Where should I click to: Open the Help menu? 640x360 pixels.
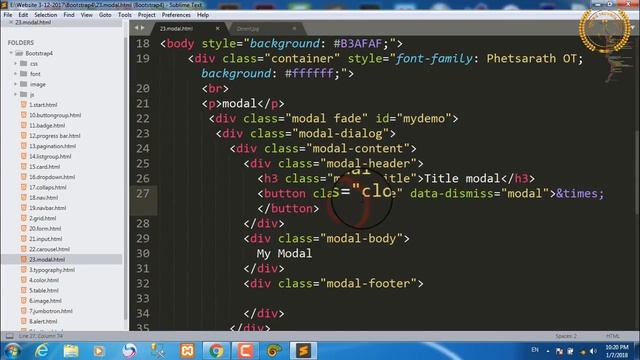[203, 15]
